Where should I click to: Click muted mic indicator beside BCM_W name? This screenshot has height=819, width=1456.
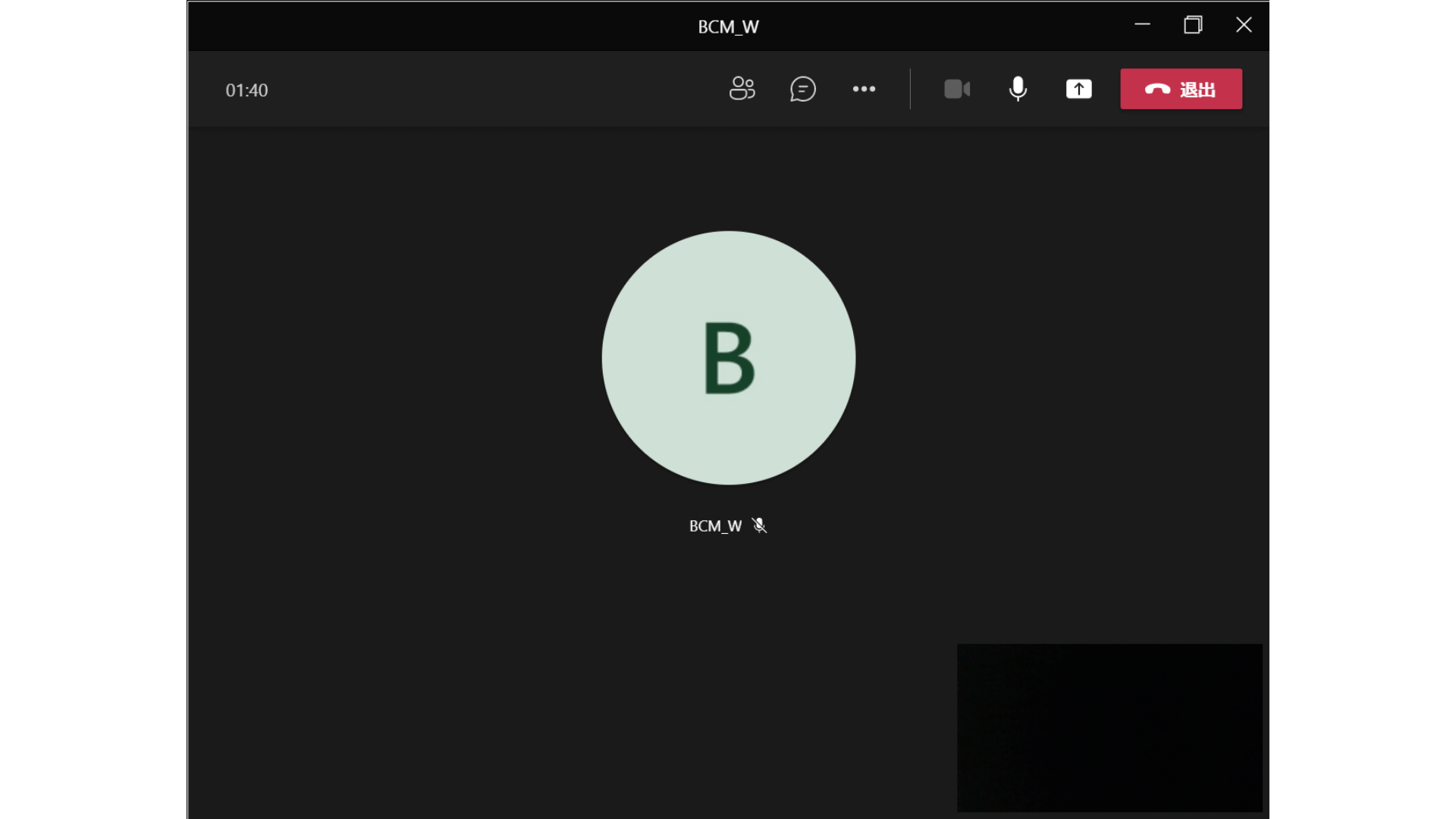[x=759, y=526]
